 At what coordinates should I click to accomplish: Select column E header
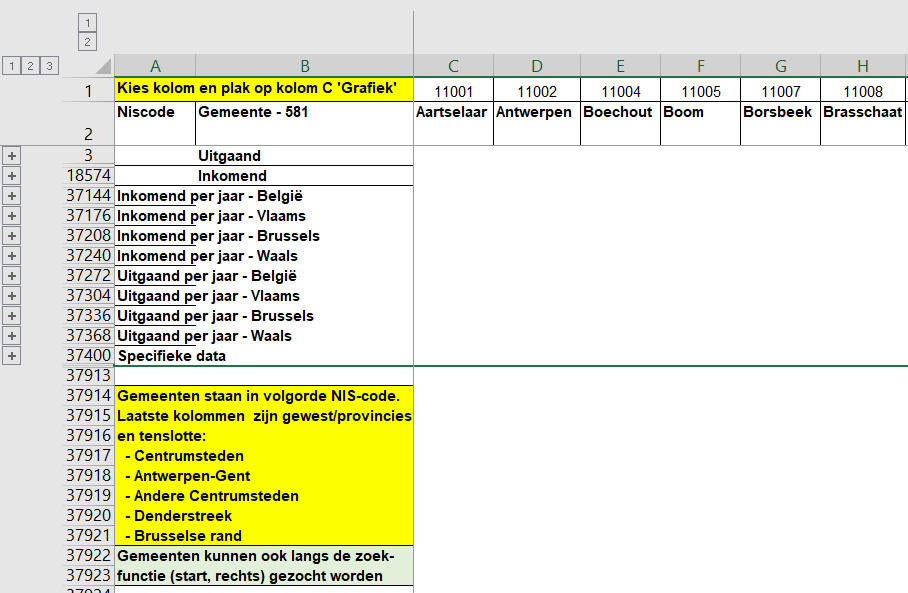620,66
